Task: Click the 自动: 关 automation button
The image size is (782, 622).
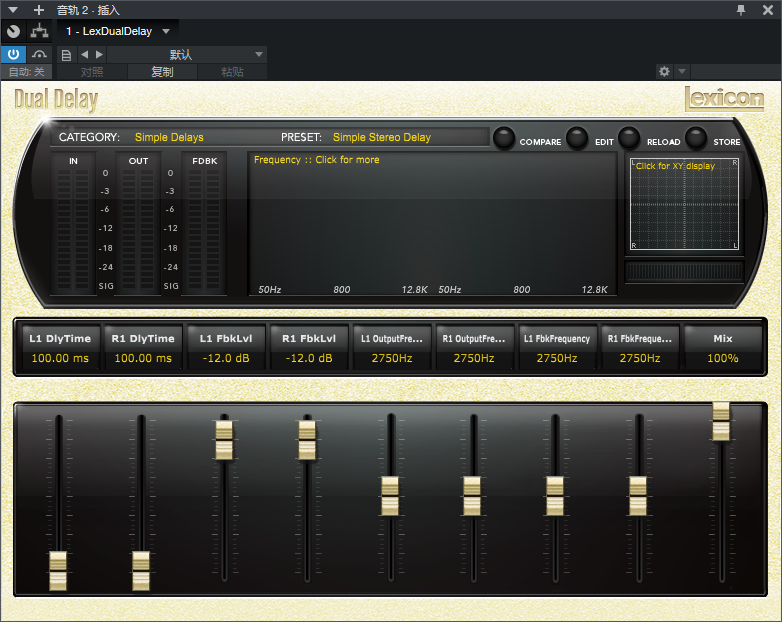Action: click(26, 72)
